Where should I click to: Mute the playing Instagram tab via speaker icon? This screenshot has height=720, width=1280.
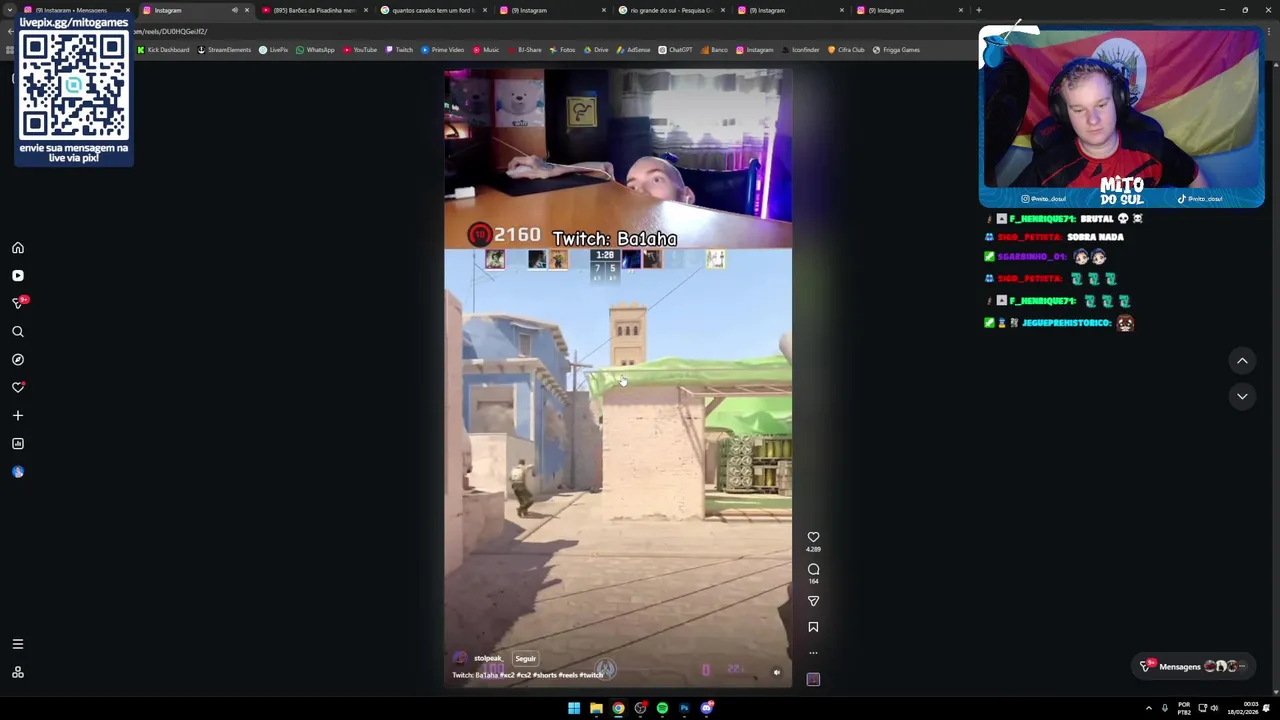[x=235, y=10]
